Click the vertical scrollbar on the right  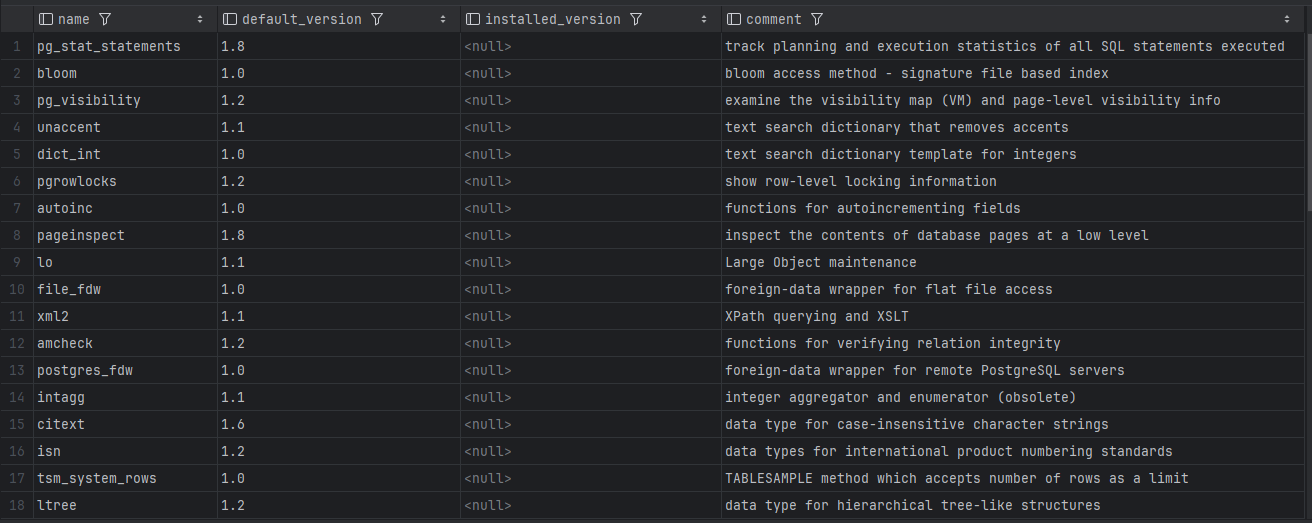(1307, 120)
